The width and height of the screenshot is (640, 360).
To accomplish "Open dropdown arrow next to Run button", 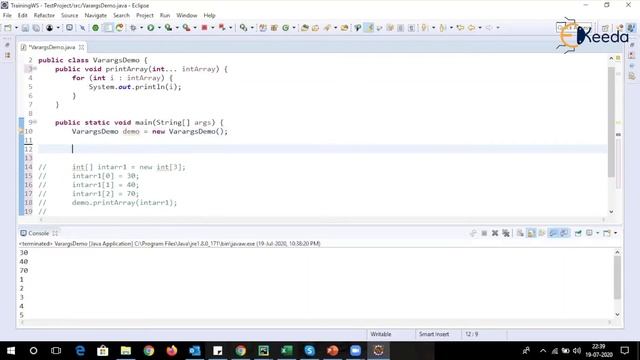I will tap(159, 28).
